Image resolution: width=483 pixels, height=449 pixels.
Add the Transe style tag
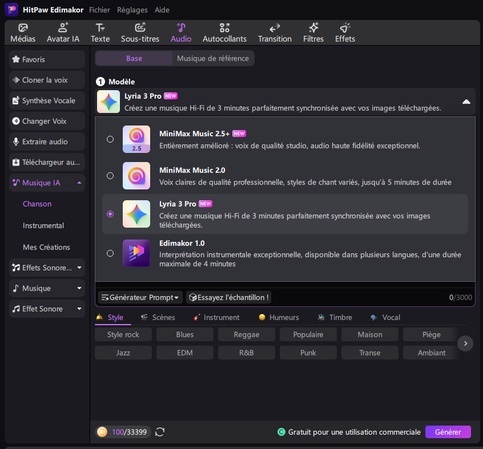(x=370, y=353)
